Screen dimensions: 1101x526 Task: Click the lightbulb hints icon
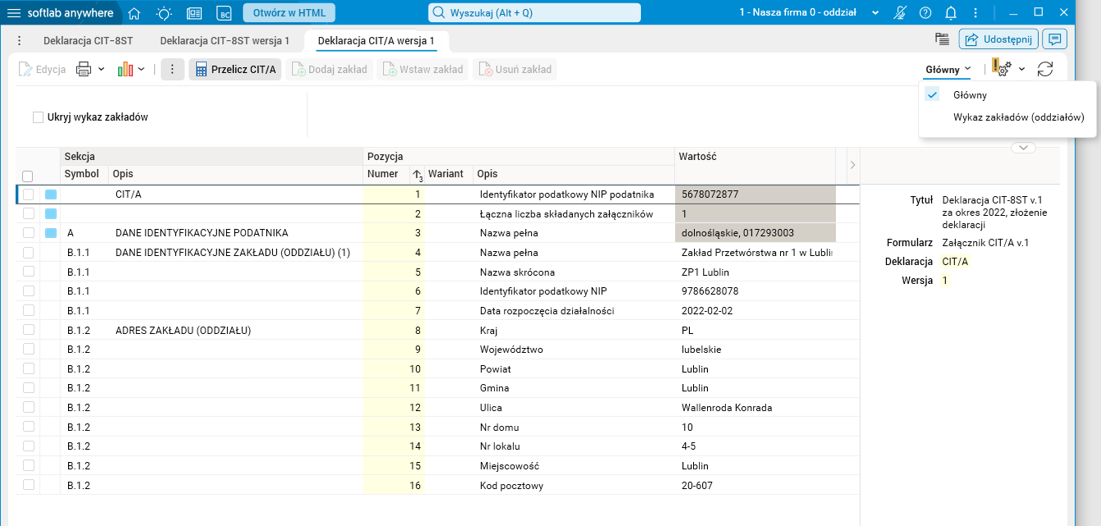point(164,13)
